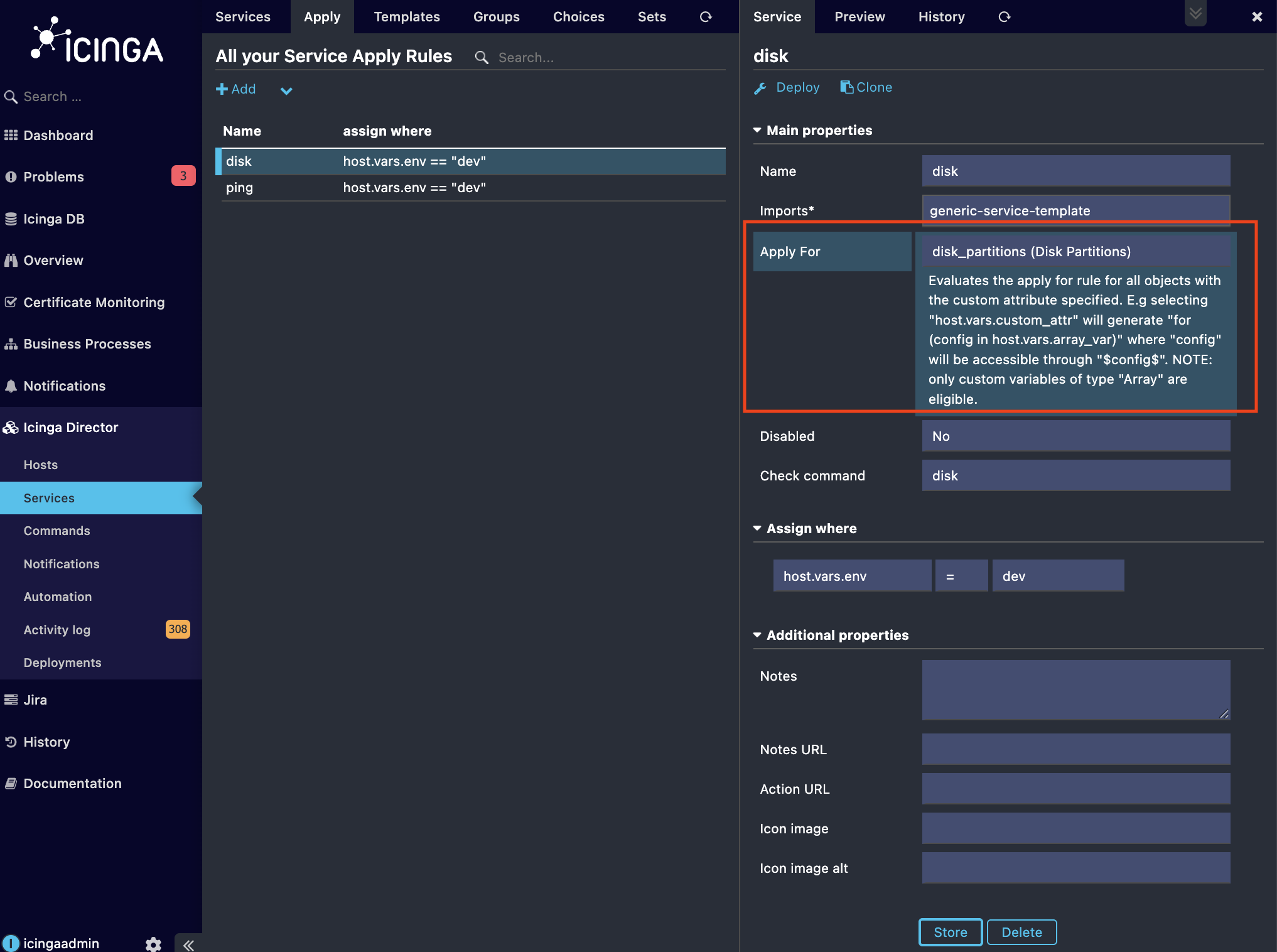Click the Apply Rules search magnifier

click(x=482, y=57)
